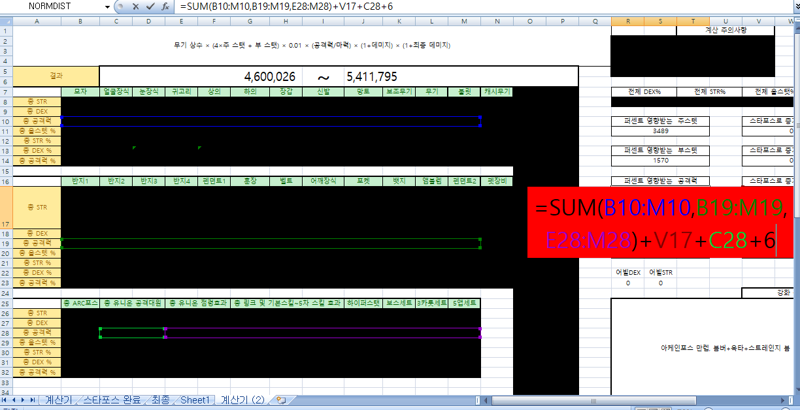Click the 캐시무기 header cell
This screenshot has height=410, width=800.
coord(496,92)
